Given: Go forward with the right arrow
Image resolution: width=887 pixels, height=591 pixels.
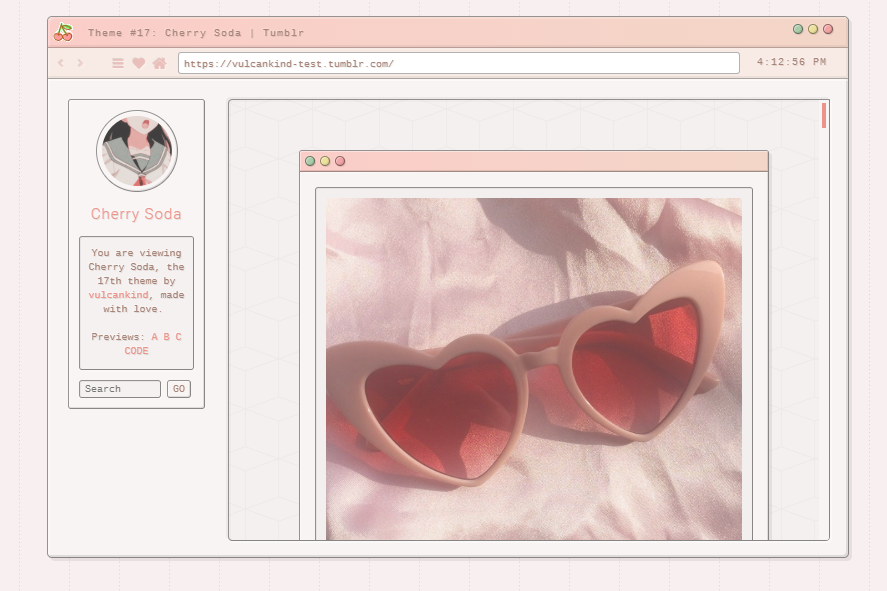Looking at the screenshot, I should coord(80,63).
